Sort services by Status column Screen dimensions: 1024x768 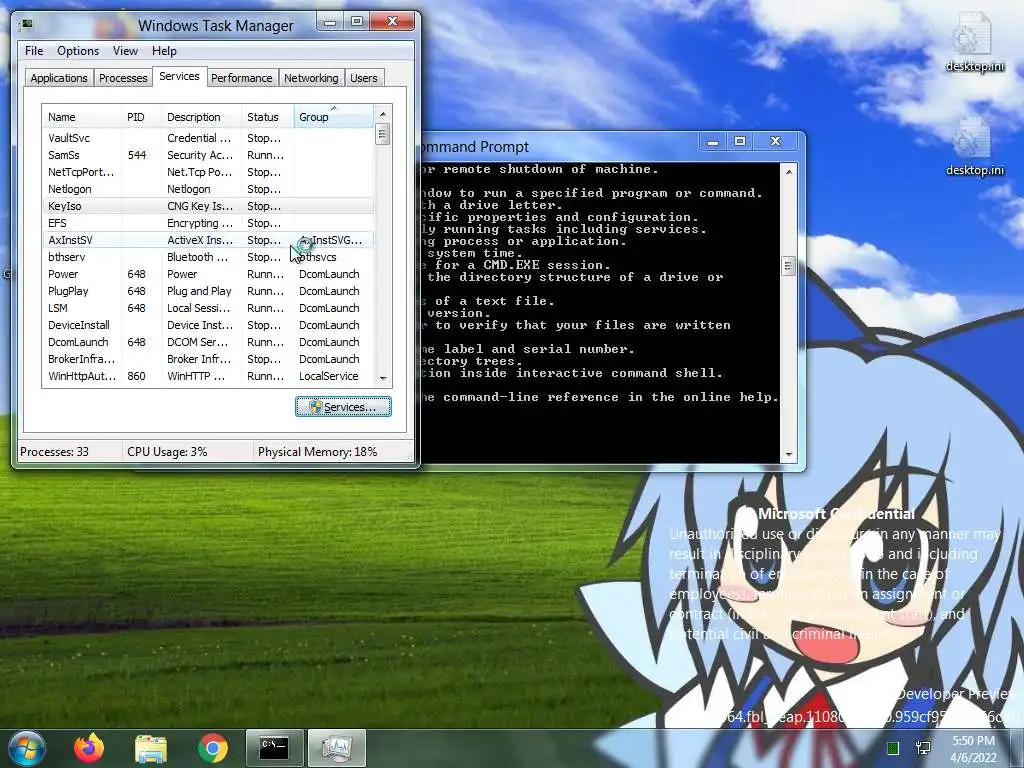268,117
